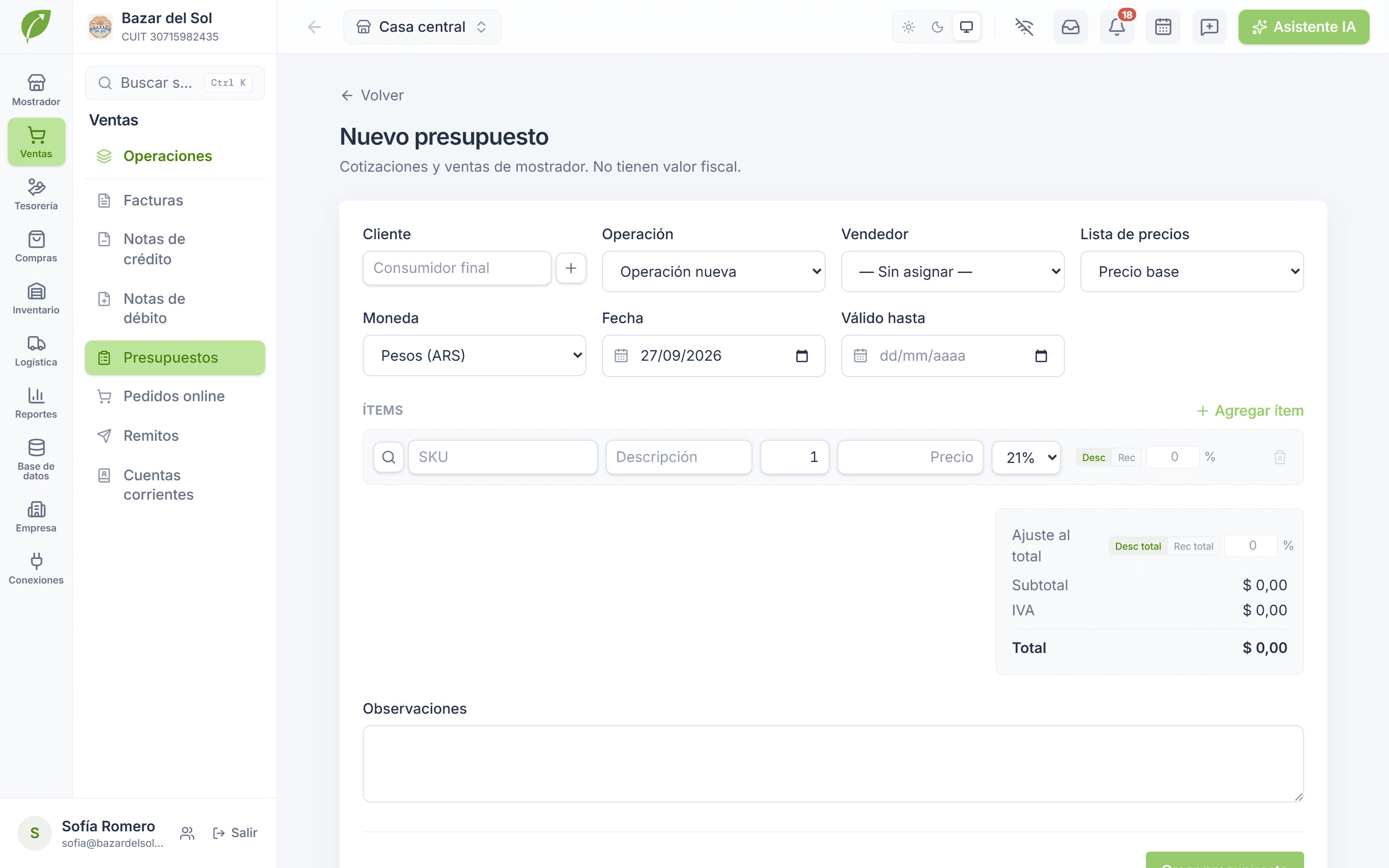
Task: Open Notas de crédito menu item
Action: [x=175, y=249]
